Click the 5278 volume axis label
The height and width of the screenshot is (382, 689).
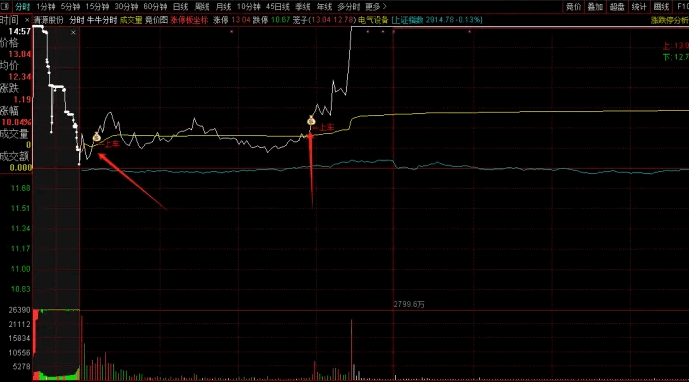tap(22, 367)
